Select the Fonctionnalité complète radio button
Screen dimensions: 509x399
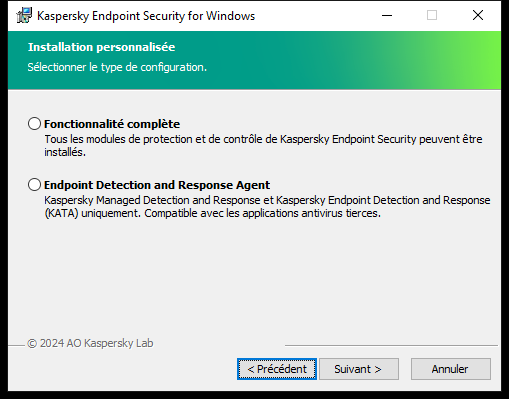tap(34, 124)
